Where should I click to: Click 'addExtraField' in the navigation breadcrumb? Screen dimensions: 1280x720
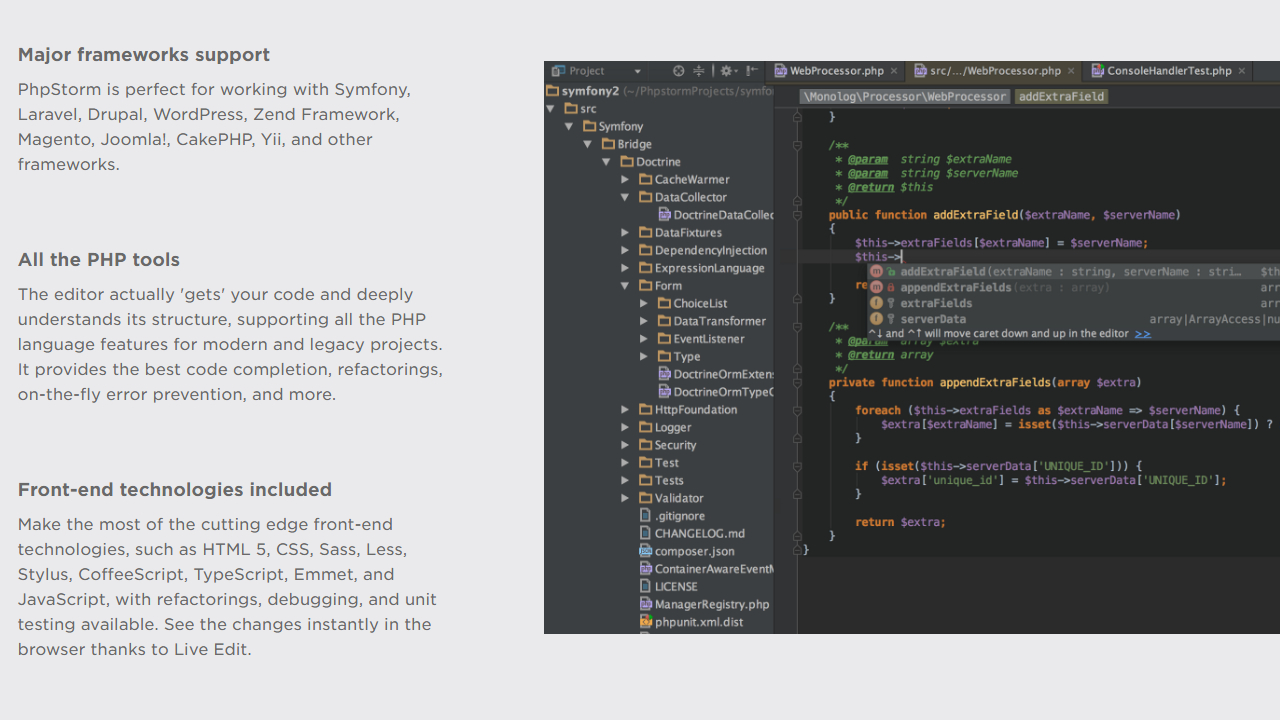(1061, 96)
